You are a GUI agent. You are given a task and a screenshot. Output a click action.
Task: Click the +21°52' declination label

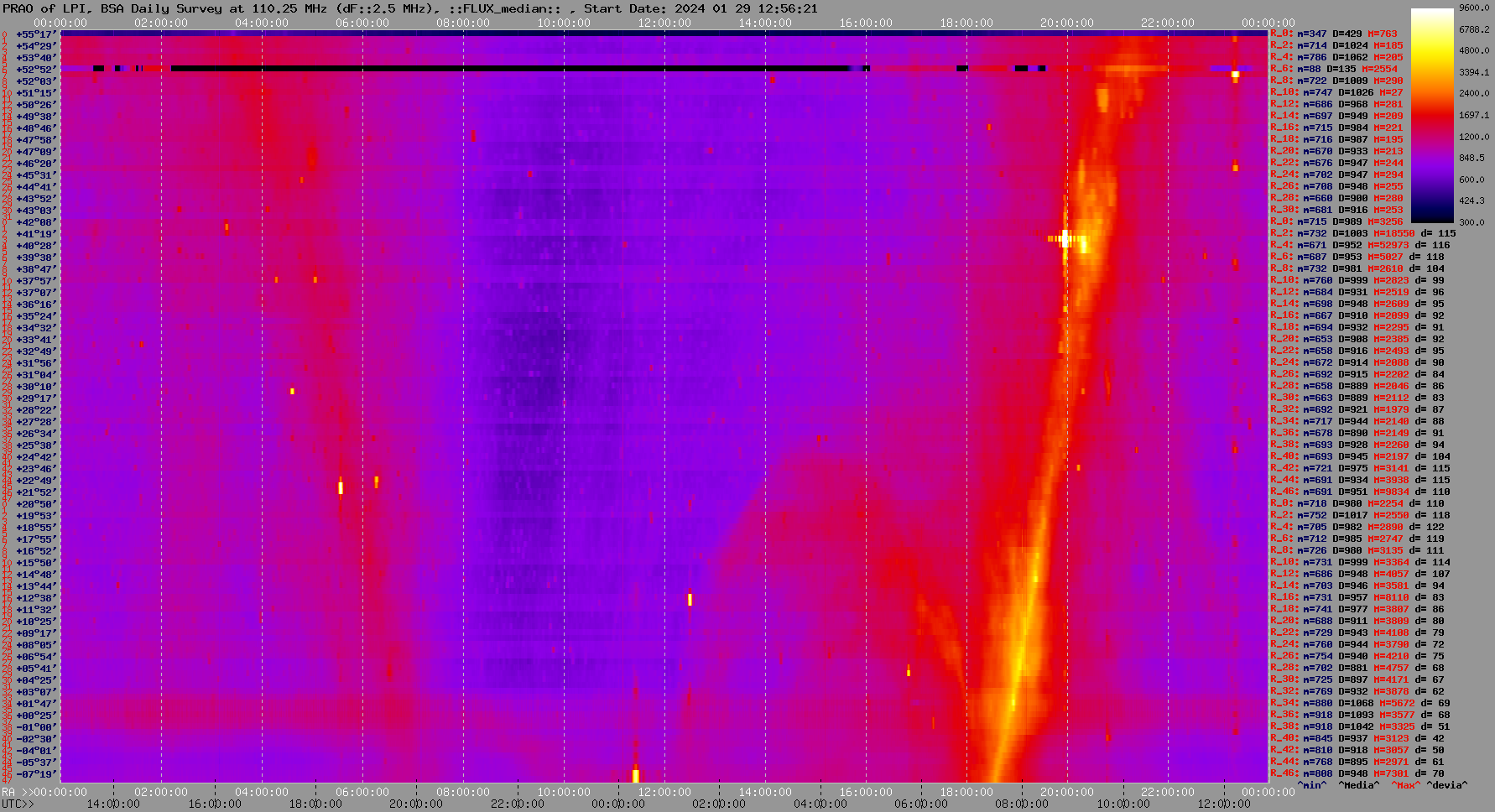click(x=37, y=492)
